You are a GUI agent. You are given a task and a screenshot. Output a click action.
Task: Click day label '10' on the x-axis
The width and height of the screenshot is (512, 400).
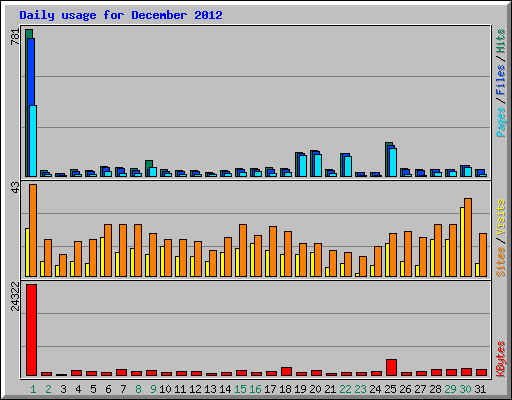[165, 389]
